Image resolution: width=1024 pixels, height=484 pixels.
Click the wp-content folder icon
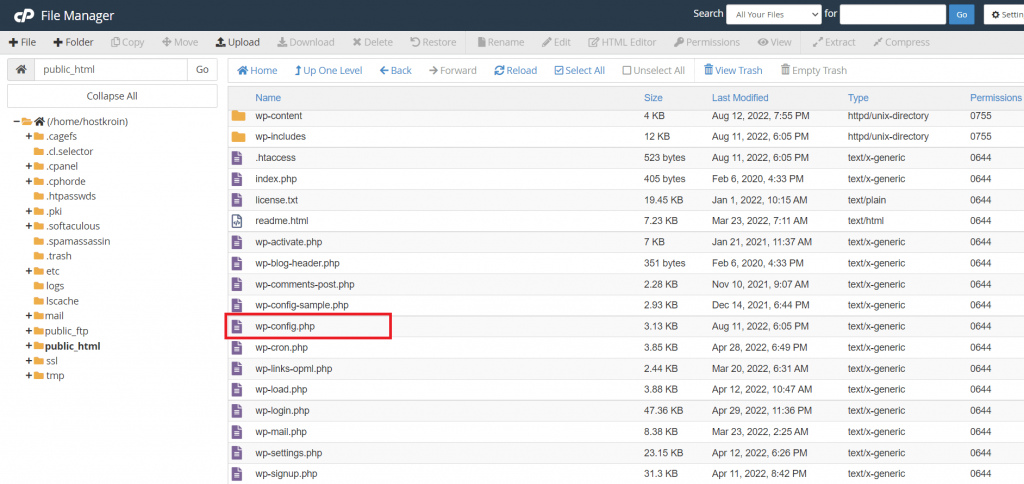(238, 116)
